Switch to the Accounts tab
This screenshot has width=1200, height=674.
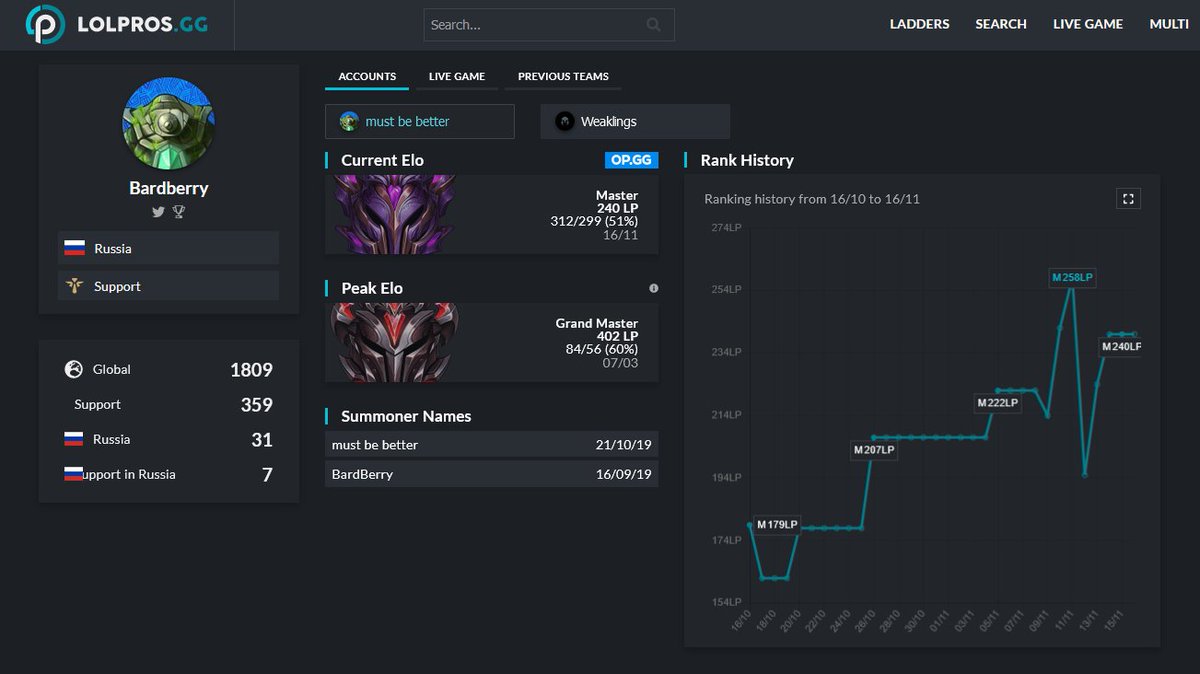point(367,77)
